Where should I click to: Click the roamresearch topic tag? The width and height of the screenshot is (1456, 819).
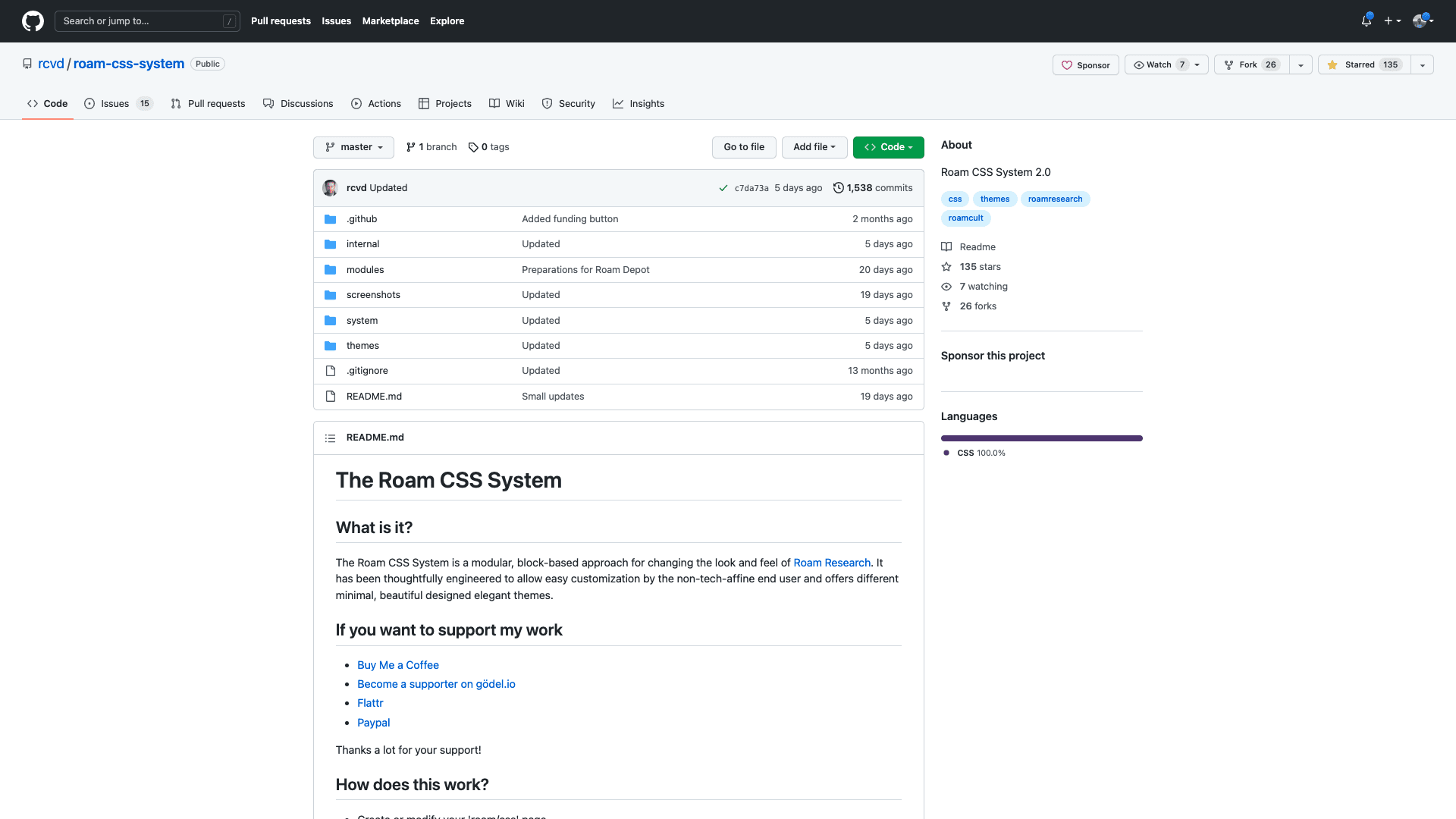point(1055,199)
